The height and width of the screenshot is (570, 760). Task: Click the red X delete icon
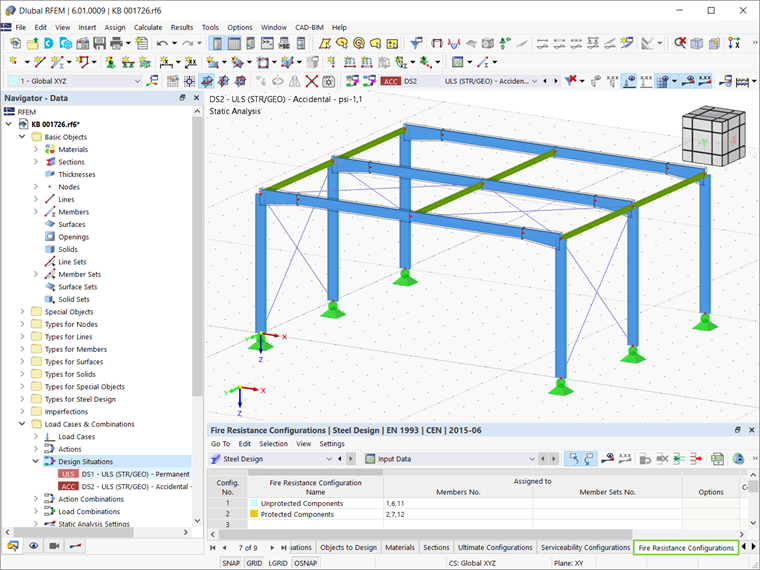click(312, 81)
